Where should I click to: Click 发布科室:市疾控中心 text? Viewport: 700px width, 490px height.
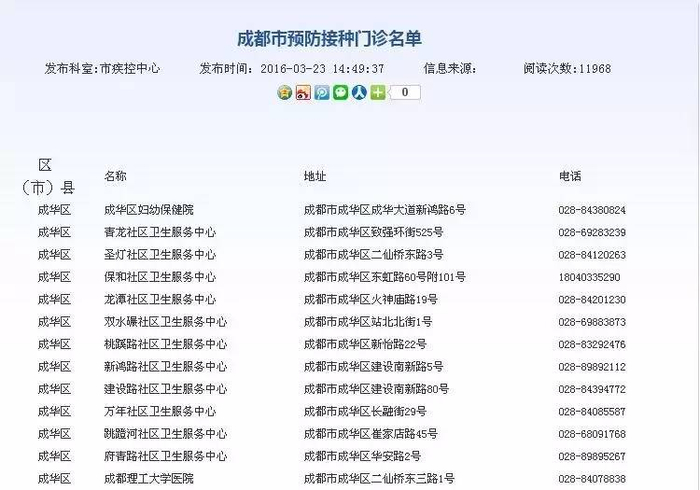coord(102,68)
